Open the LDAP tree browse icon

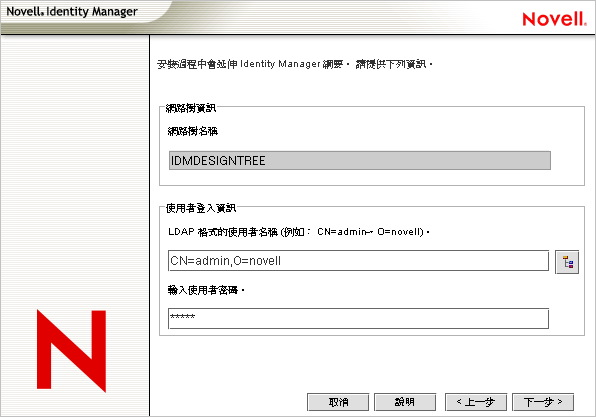pos(567,262)
